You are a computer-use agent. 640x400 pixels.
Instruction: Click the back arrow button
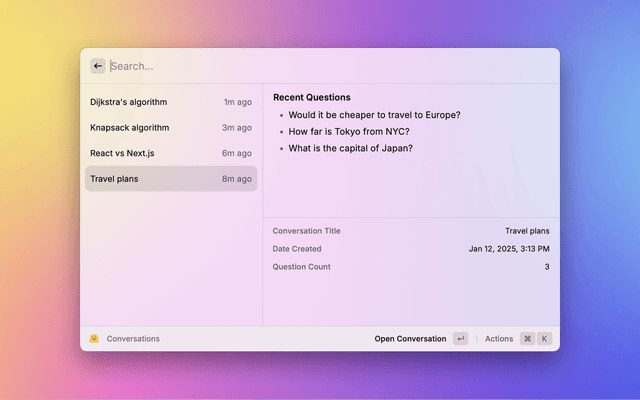pyautogui.click(x=97, y=66)
